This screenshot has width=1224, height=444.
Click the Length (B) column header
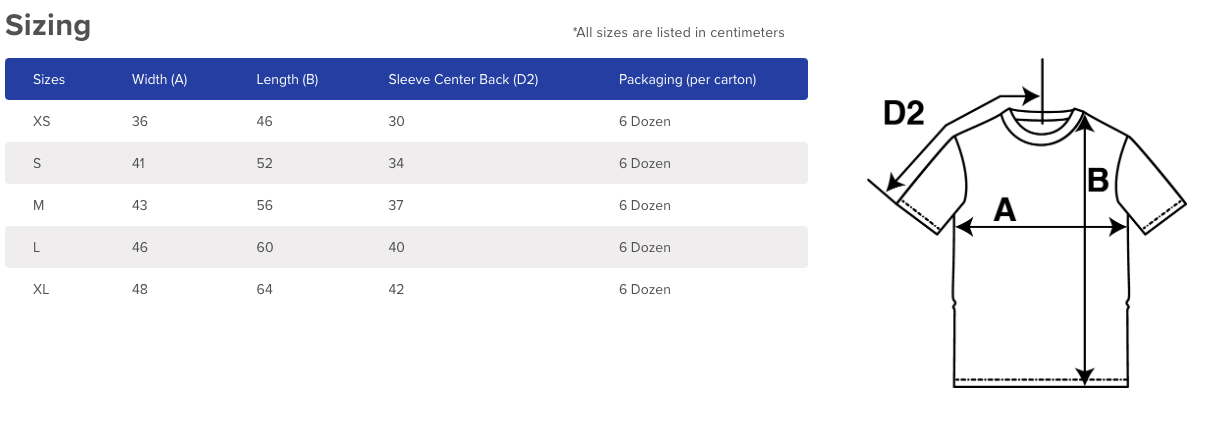pyautogui.click(x=287, y=79)
